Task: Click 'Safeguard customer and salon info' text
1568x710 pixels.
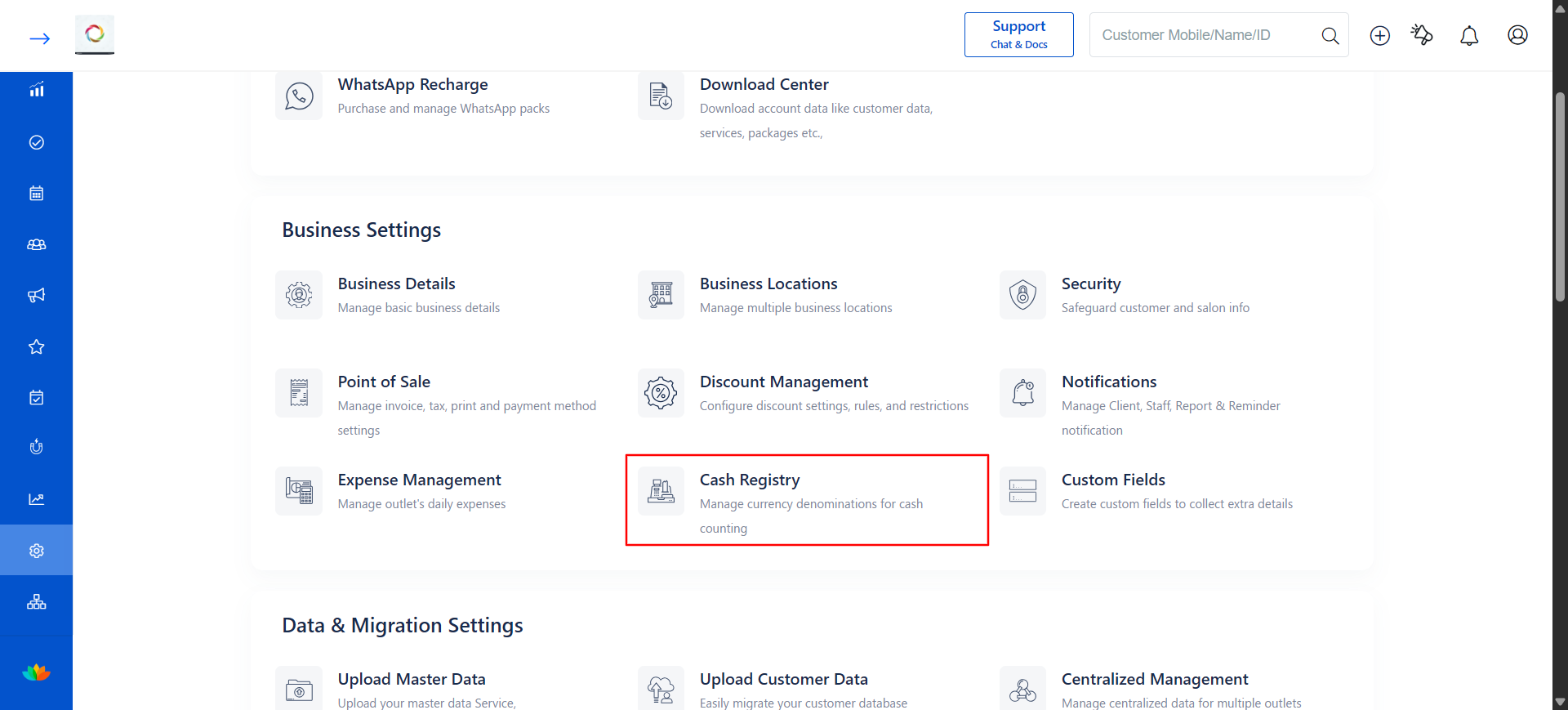Action: [1156, 308]
